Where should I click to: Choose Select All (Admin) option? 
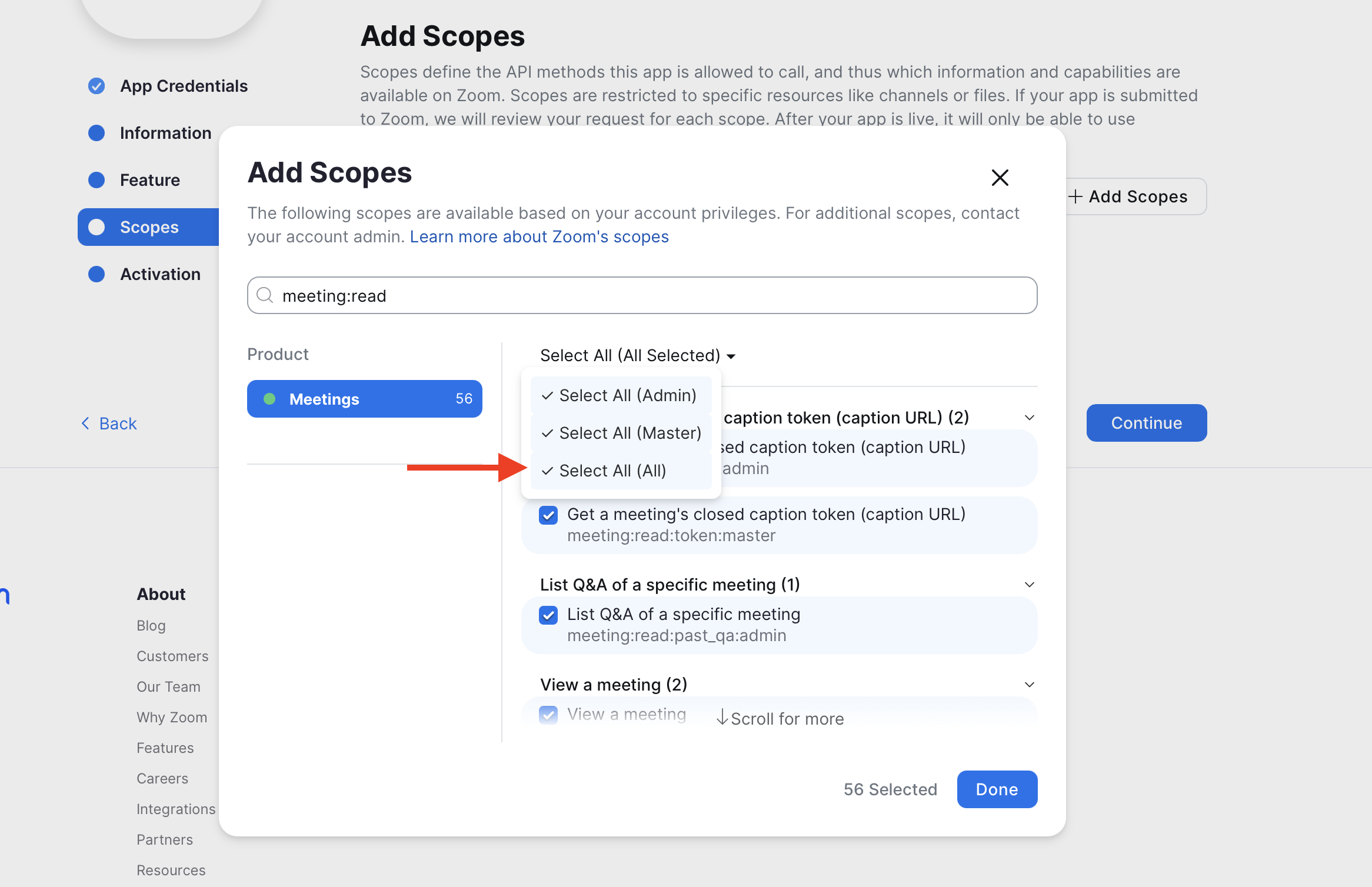coord(621,395)
